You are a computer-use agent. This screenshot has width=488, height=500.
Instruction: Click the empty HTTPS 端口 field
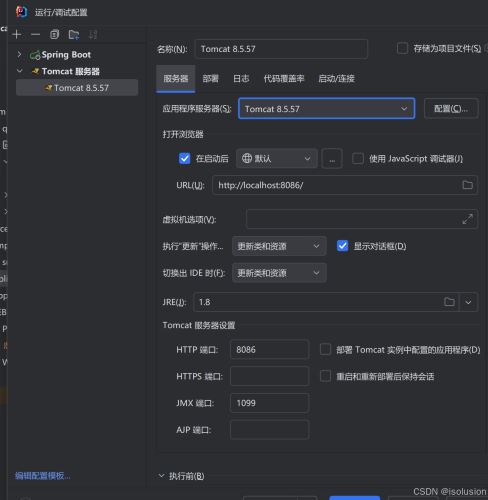click(269, 376)
